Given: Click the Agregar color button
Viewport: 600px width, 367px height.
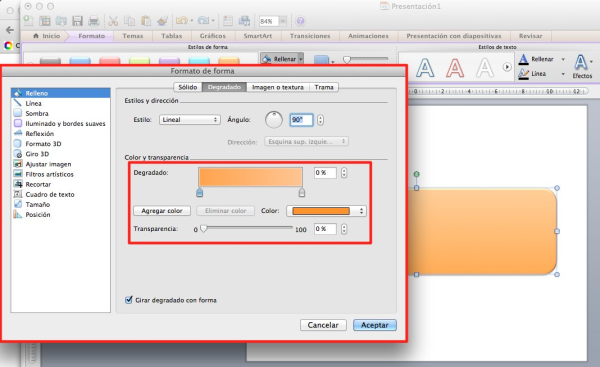Looking at the screenshot, I should click(x=162, y=211).
